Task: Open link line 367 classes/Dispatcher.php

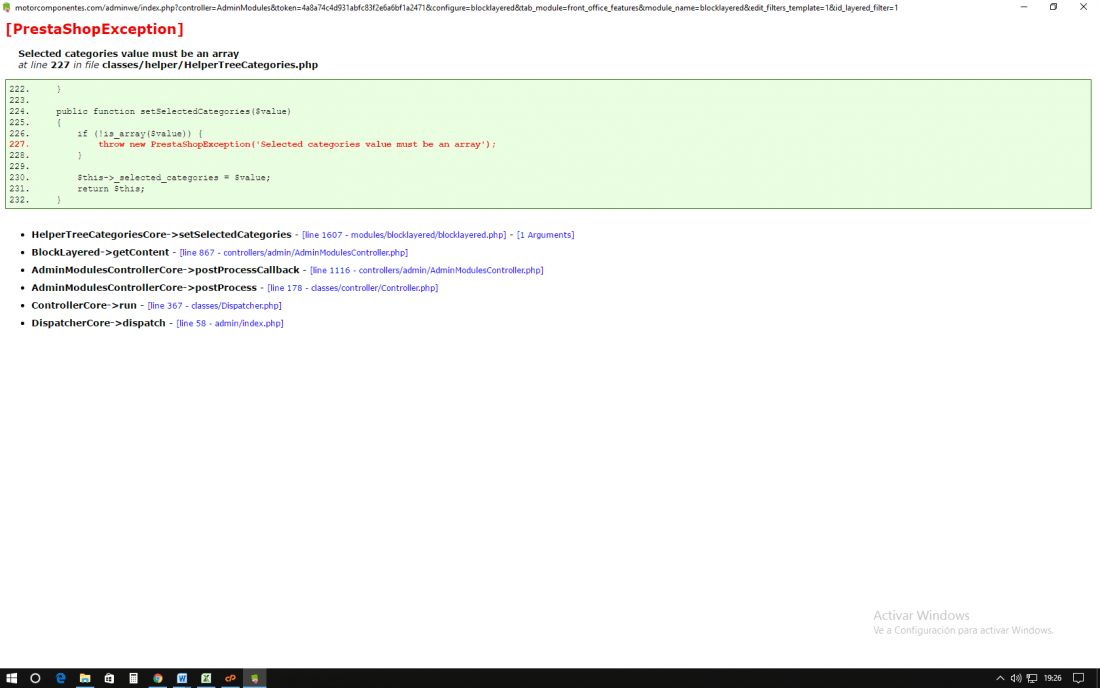Action: pyautogui.click(x=214, y=306)
